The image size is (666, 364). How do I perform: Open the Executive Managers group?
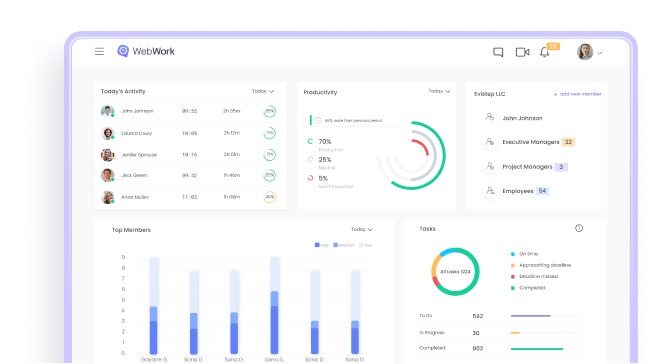click(x=531, y=142)
